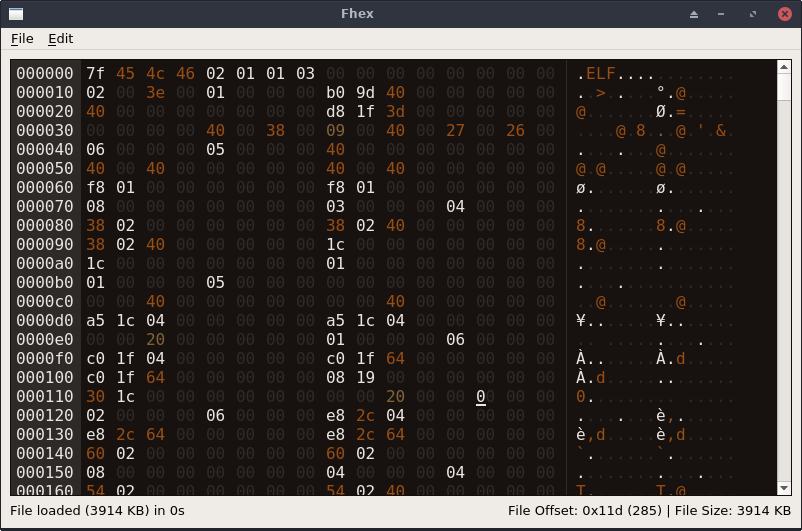The image size is (802, 531).
Task: Select first e8 byte in row 000130
Action: pos(95,434)
